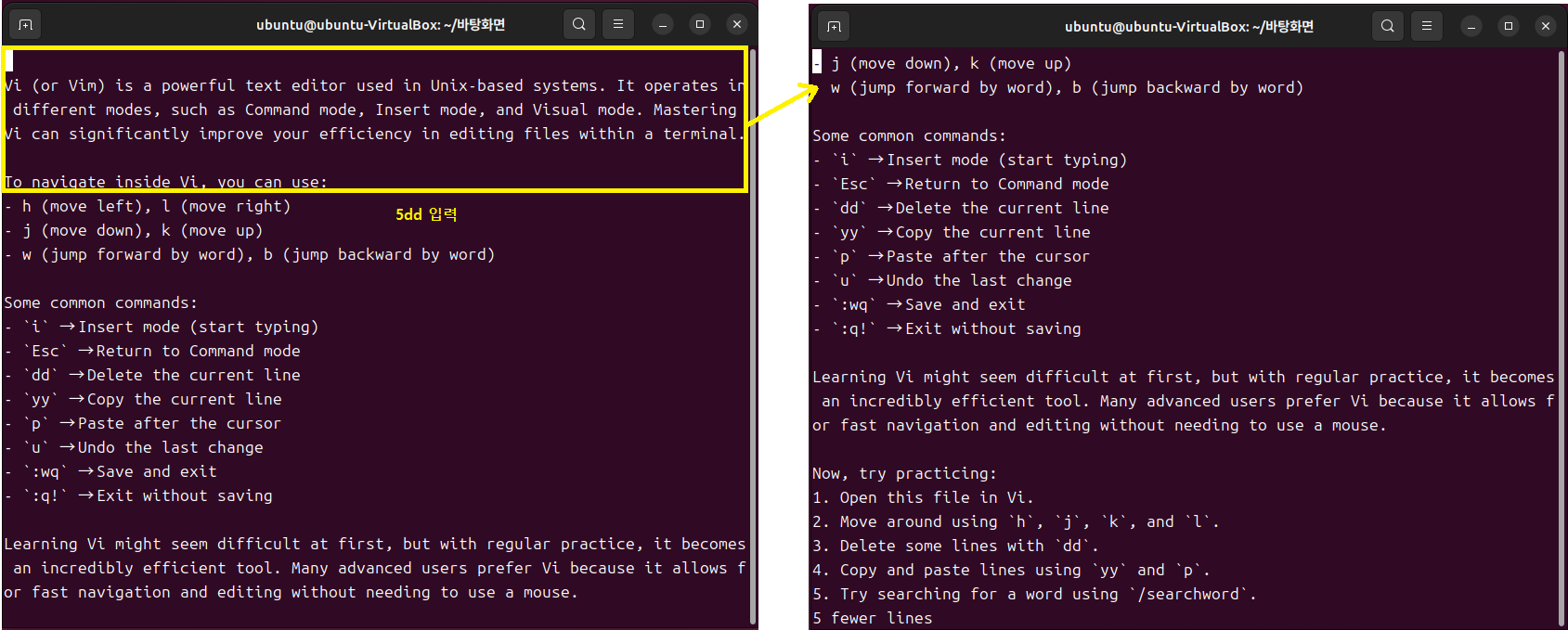1568x630 pixels.
Task: Maximize the right terminal window
Action: click(1509, 26)
